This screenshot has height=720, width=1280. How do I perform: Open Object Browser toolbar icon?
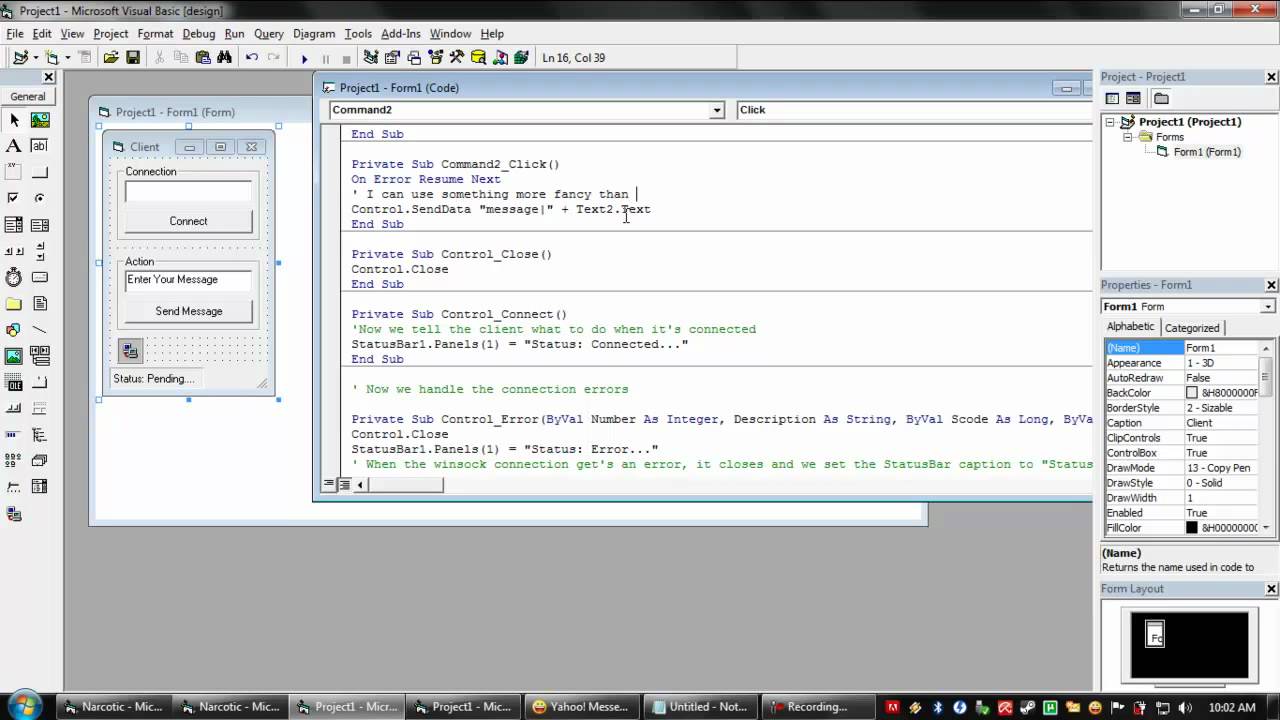click(435, 58)
